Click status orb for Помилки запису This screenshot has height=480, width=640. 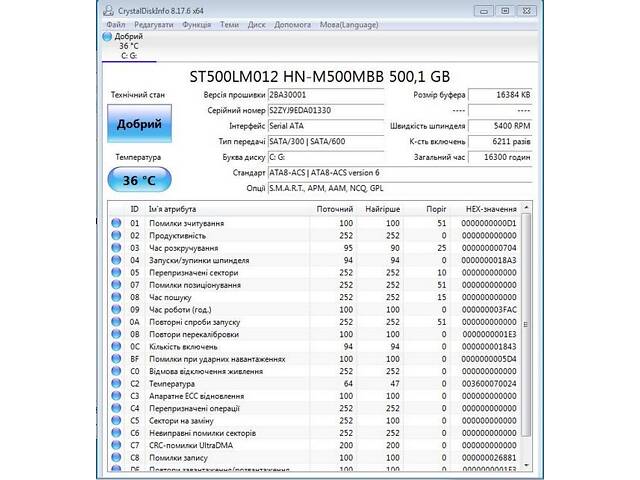point(116,457)
